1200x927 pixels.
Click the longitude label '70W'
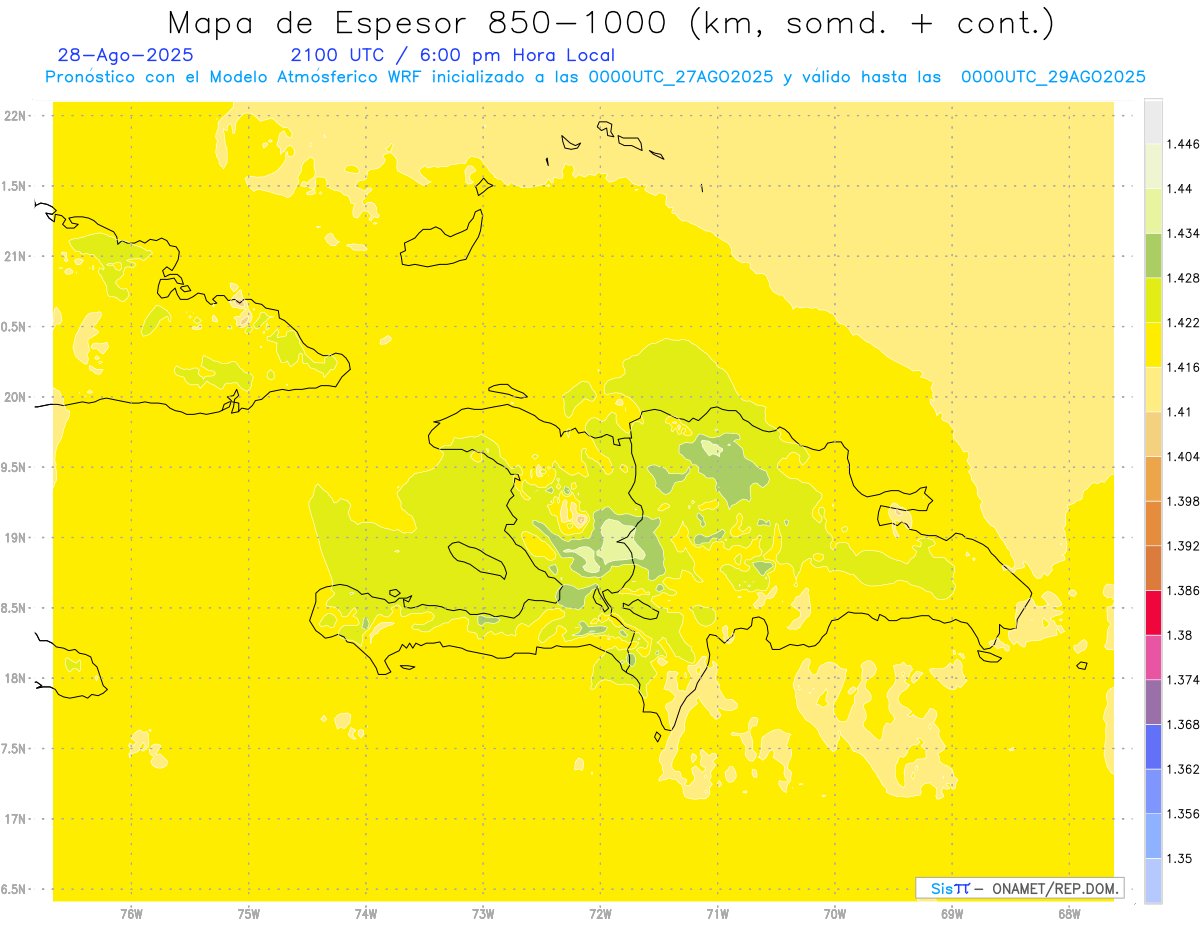tap(834, 914)
